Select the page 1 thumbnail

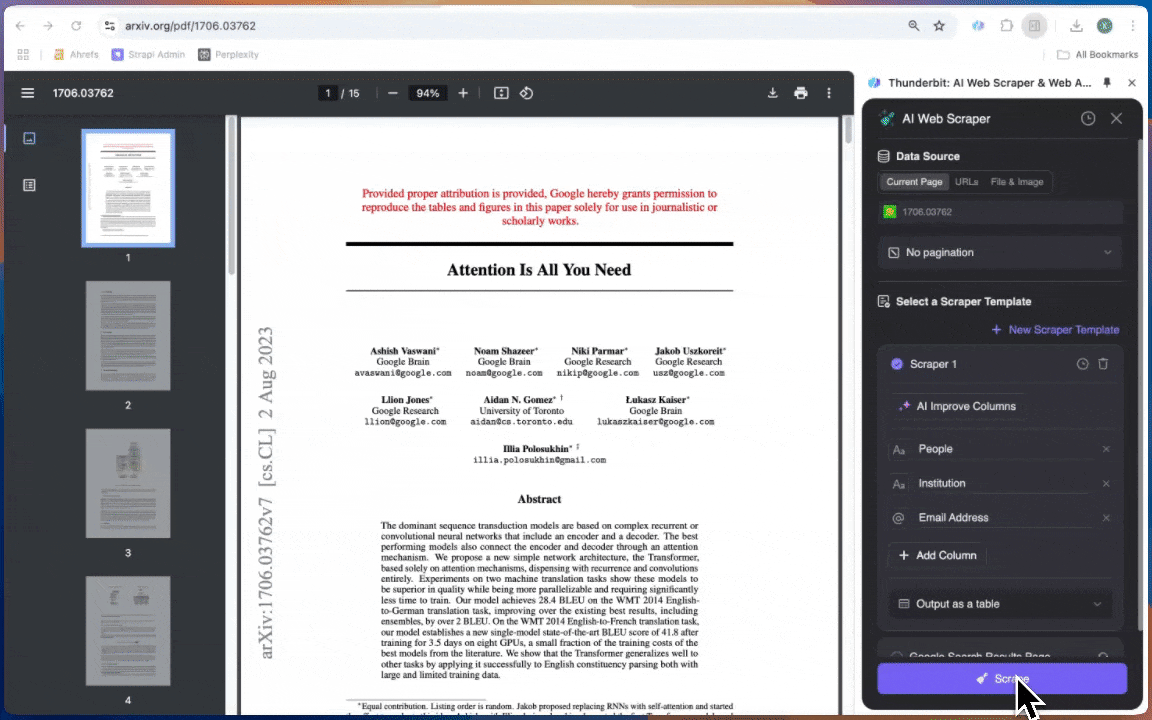tap(128, 188)
